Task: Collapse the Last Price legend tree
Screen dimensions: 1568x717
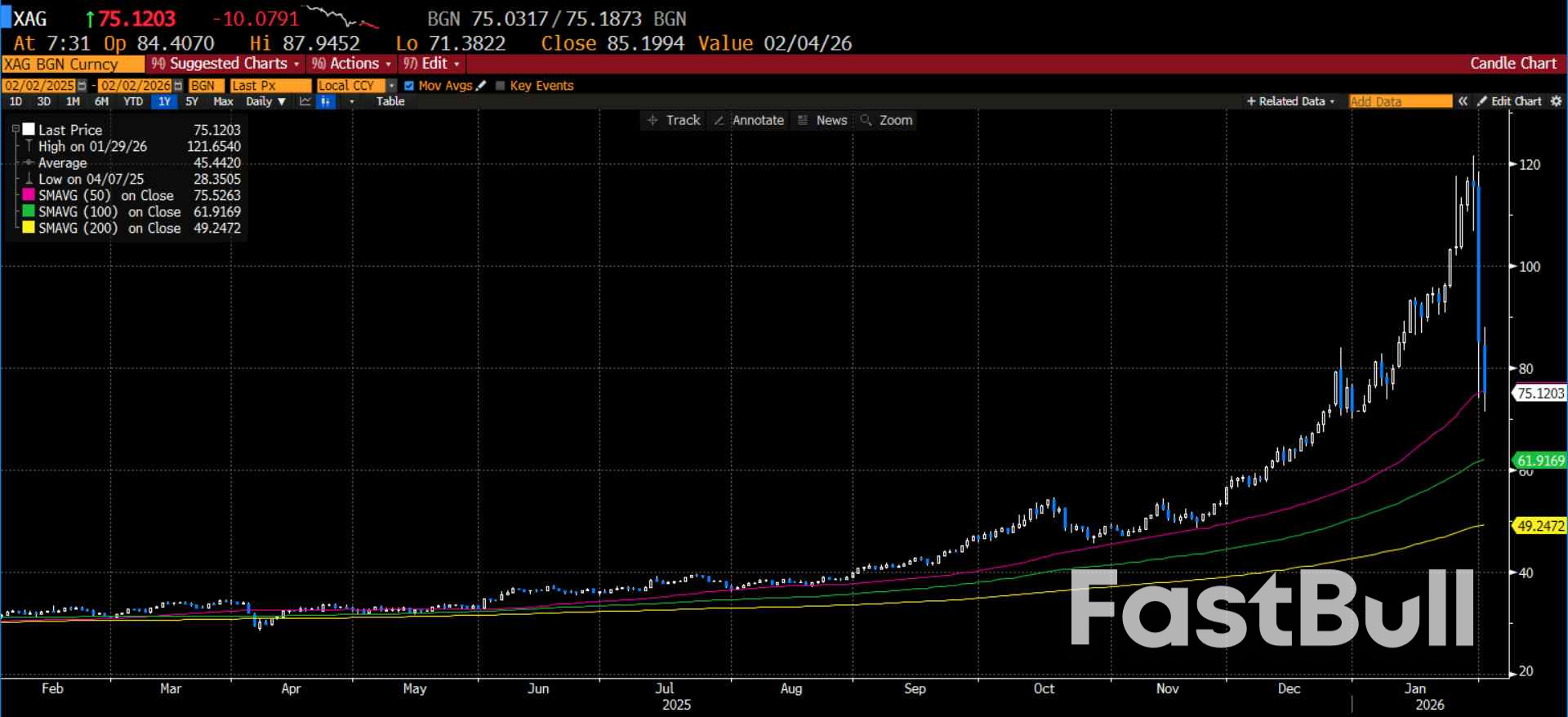Action: 16,129
